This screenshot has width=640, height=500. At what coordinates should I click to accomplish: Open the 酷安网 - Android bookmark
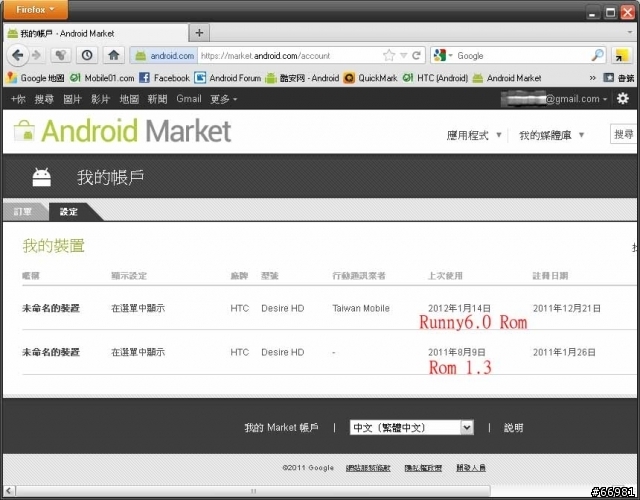[302, 78]
